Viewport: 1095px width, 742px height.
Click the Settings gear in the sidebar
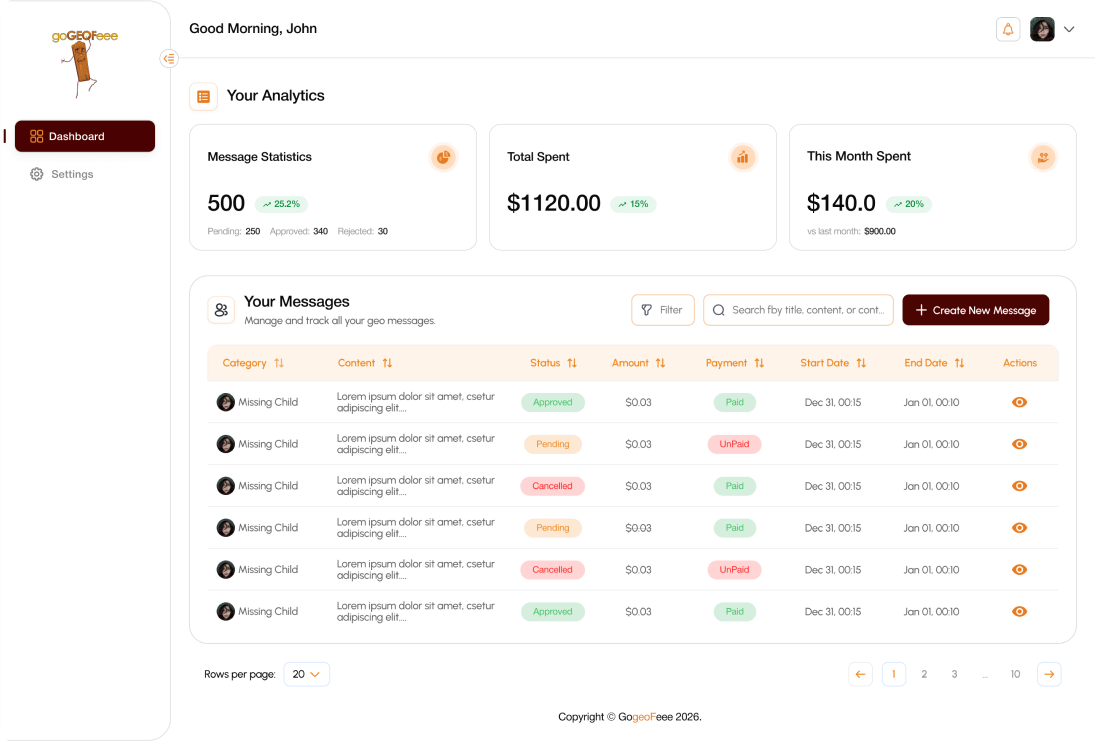[x=36, y=173]
